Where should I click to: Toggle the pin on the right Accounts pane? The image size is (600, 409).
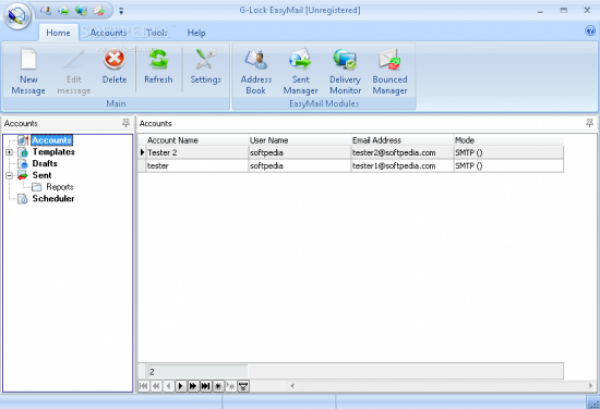coord(590,123)
